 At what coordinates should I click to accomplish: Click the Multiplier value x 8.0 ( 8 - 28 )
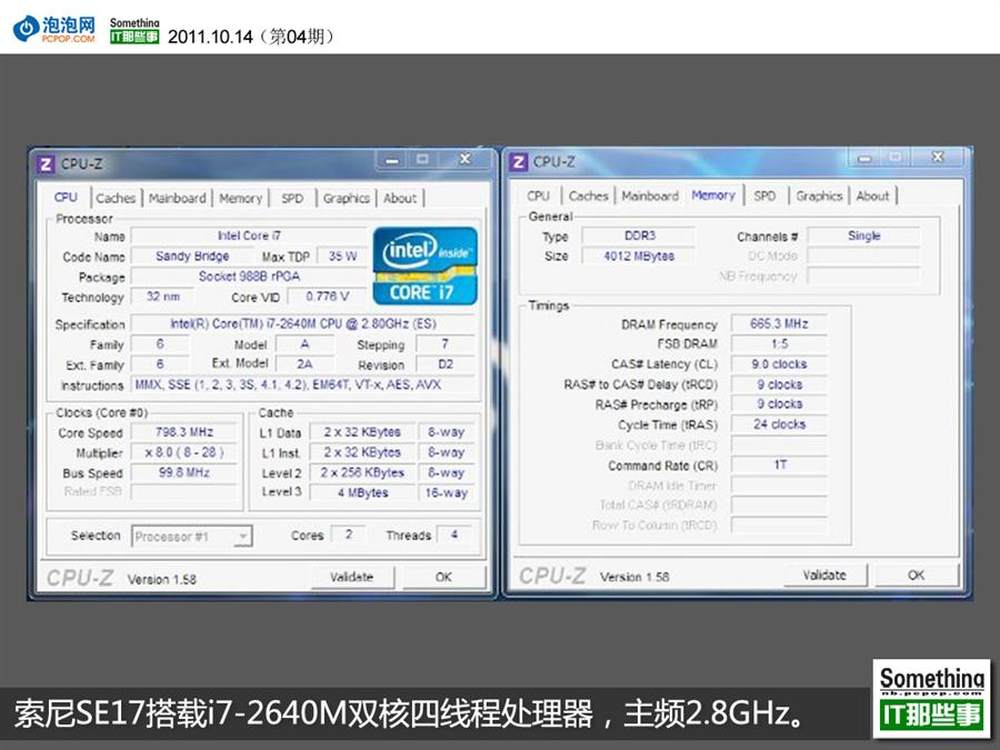pyautogui.click(x=184, y=453)
